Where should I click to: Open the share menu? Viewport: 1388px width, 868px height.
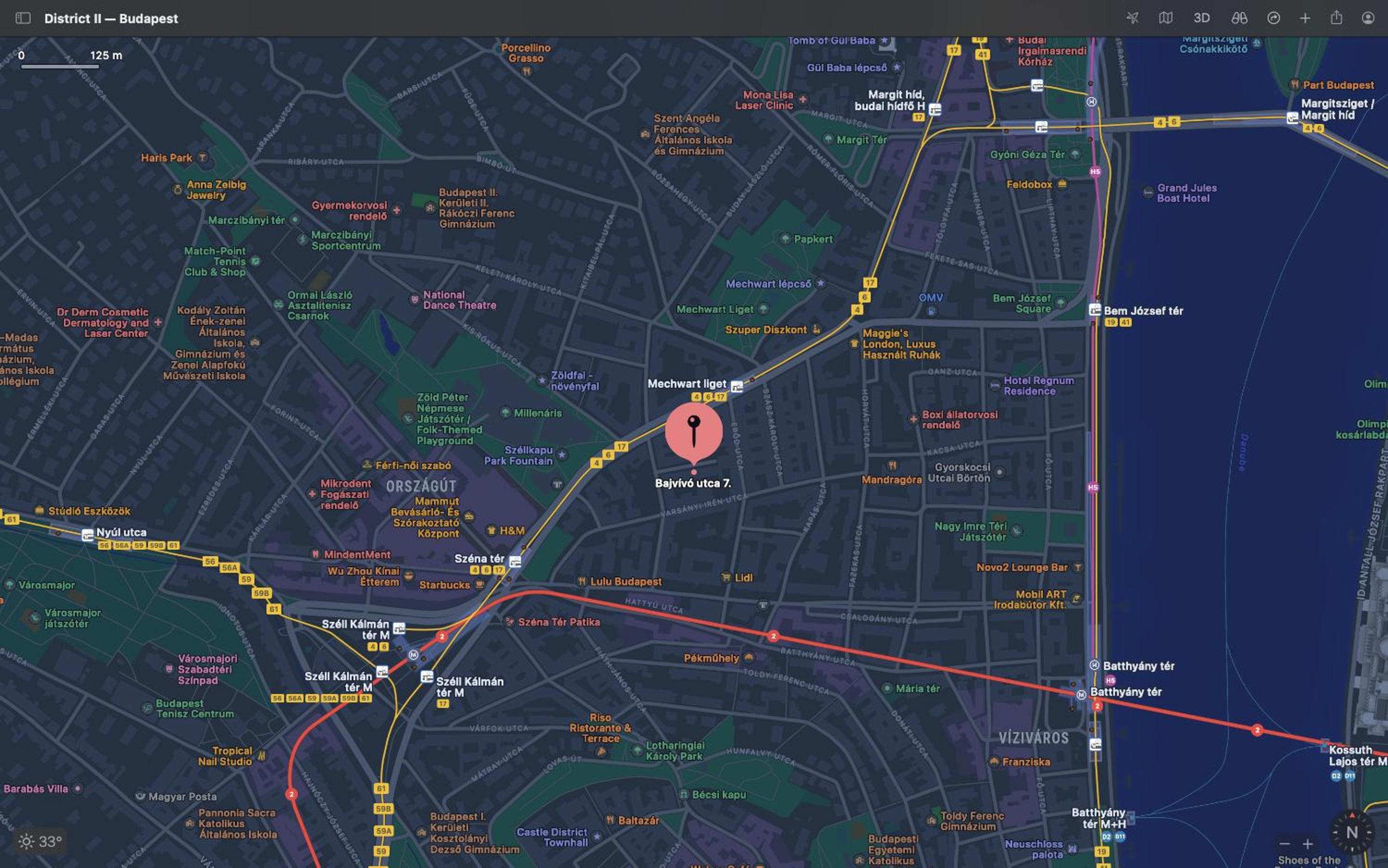point(1337,18)
